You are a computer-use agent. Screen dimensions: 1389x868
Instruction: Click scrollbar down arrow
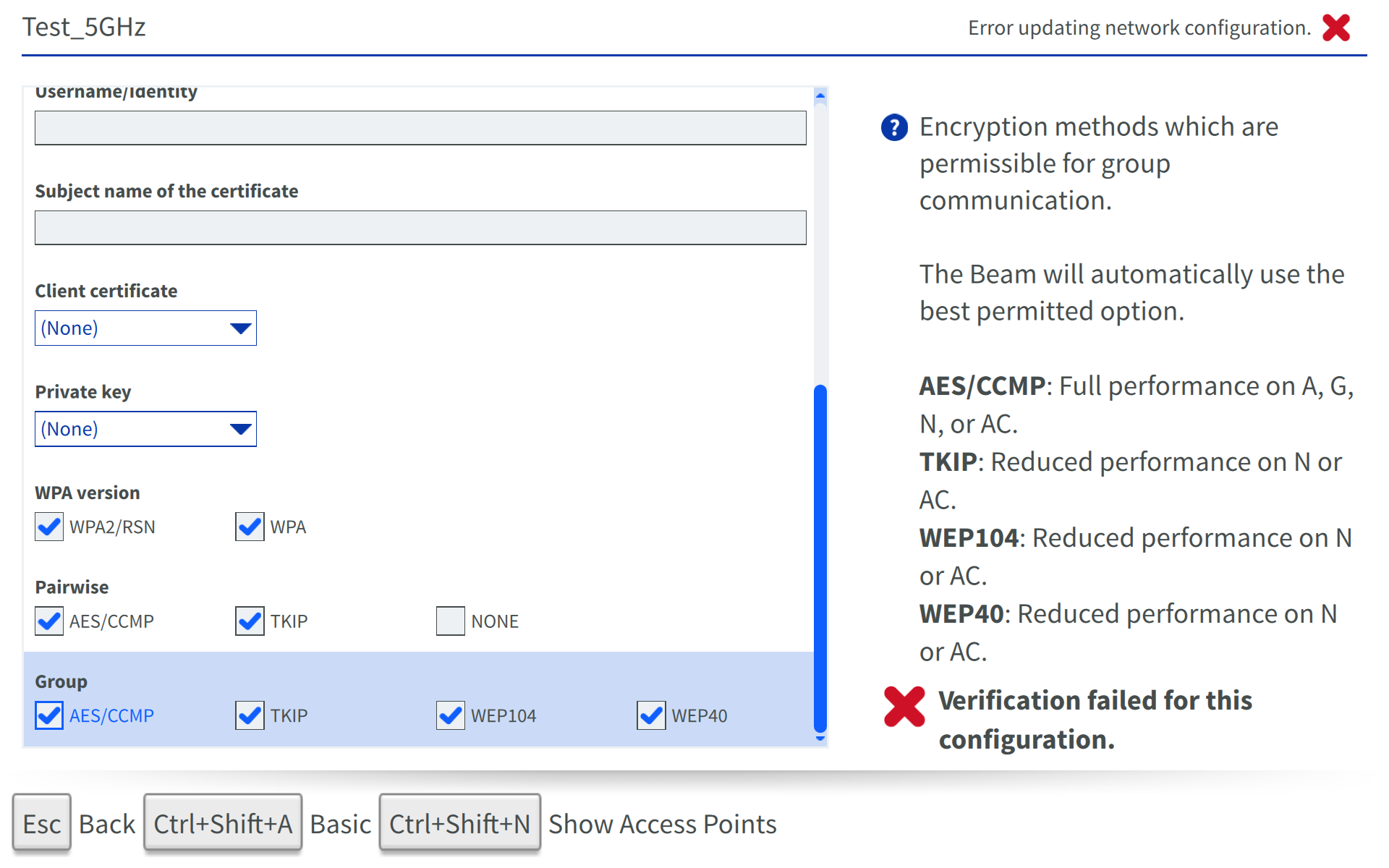click(x=820, y=739)
